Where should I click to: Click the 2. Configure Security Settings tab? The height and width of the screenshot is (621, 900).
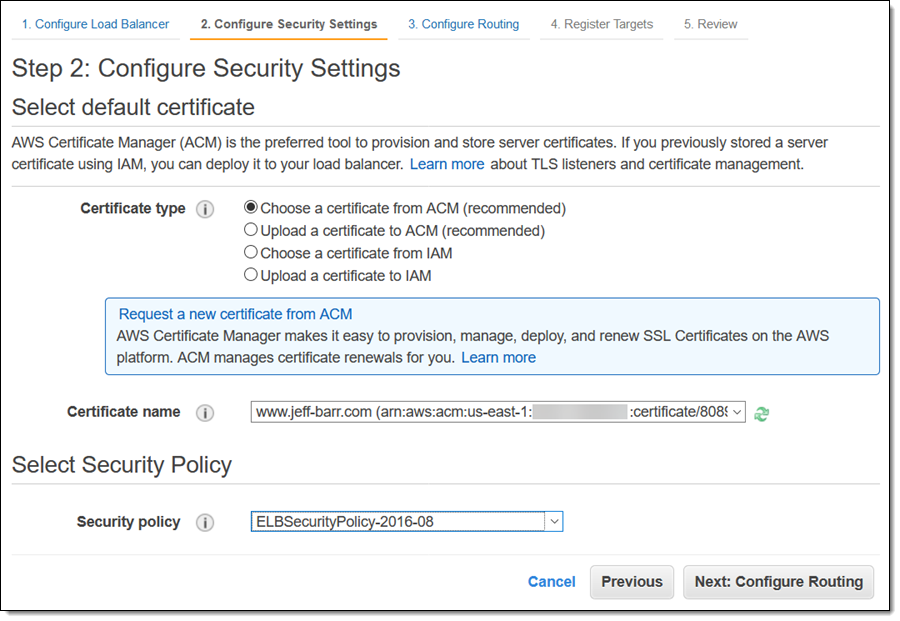(x=288, y=24)
